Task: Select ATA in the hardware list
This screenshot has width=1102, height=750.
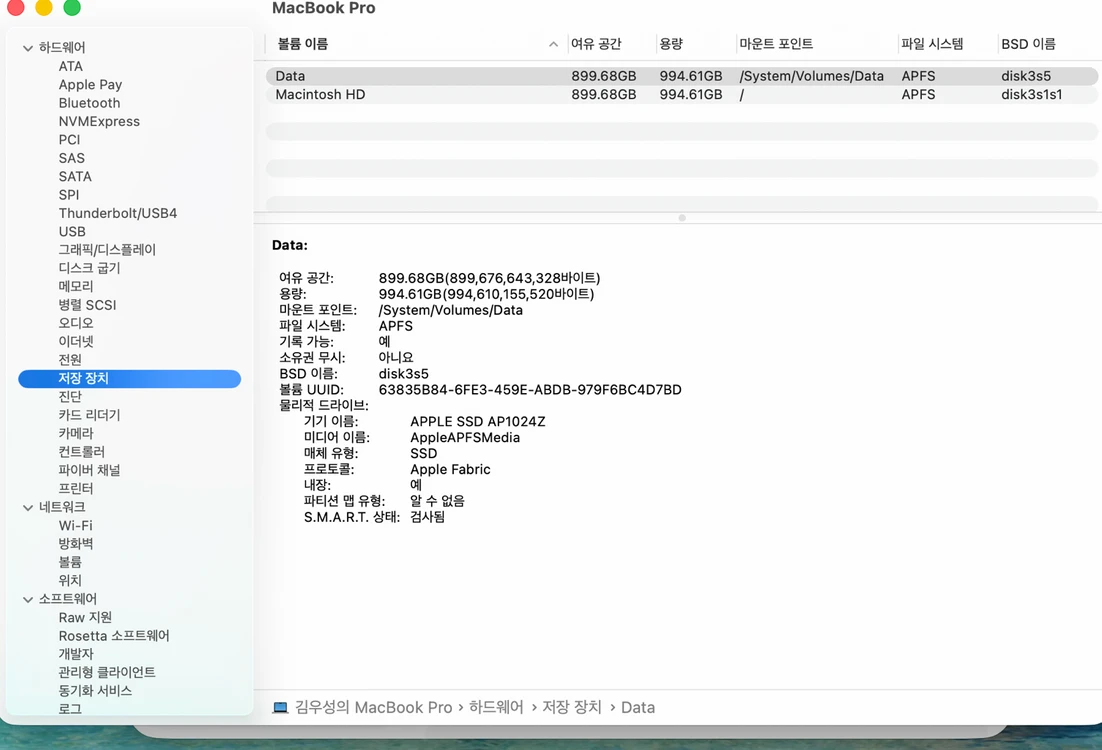Action: point(71,66)
